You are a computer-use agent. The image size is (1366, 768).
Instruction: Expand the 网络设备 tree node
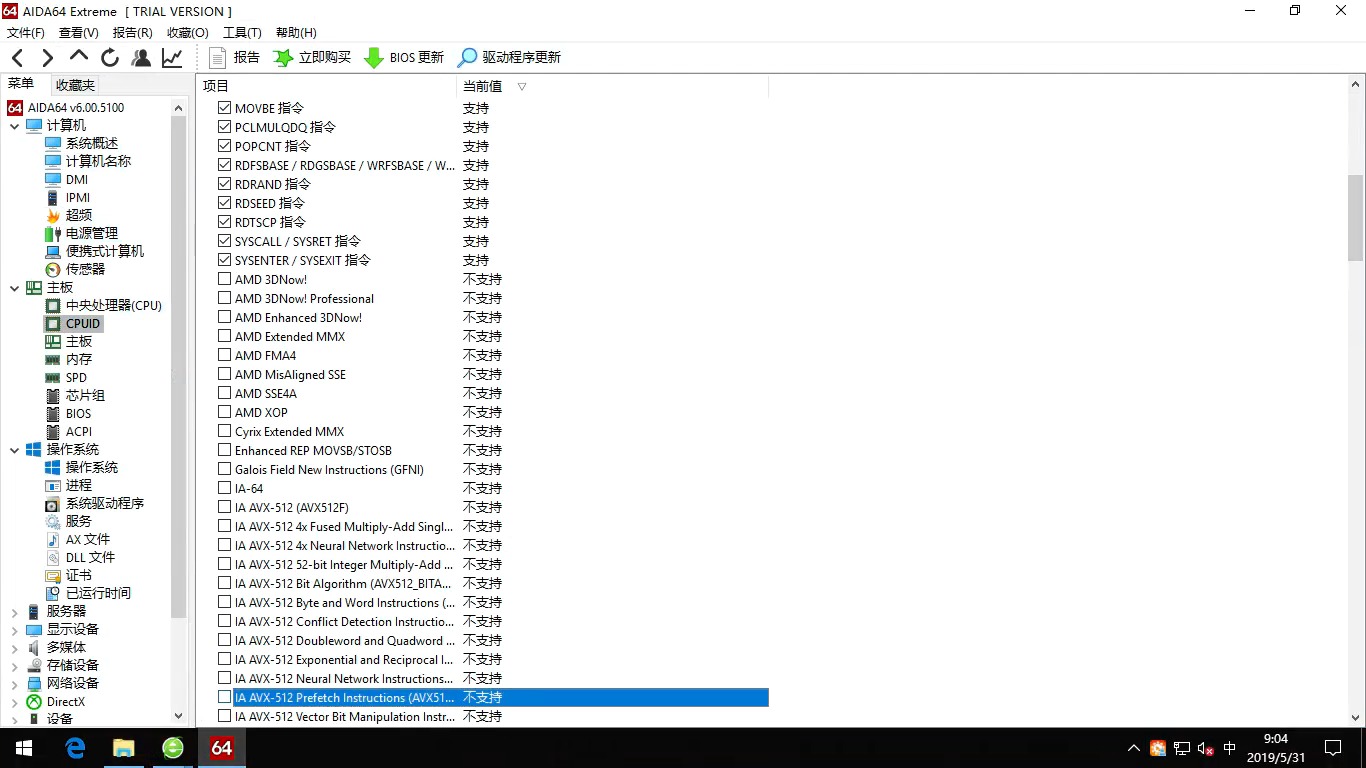14,684
